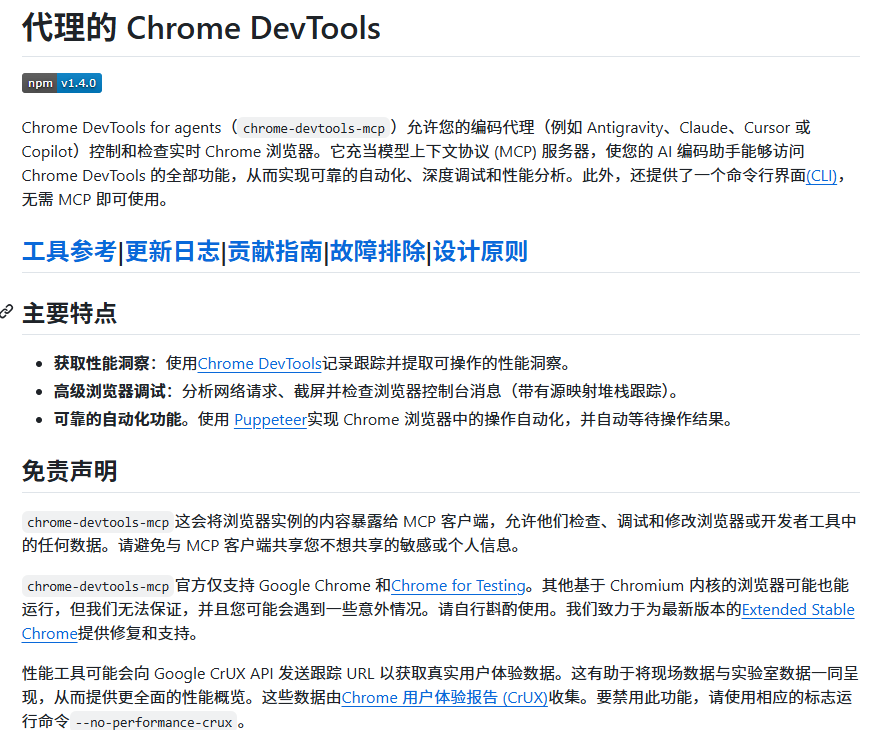
Task: Open the 更新日志 changelog link
Action: point(172,251)
